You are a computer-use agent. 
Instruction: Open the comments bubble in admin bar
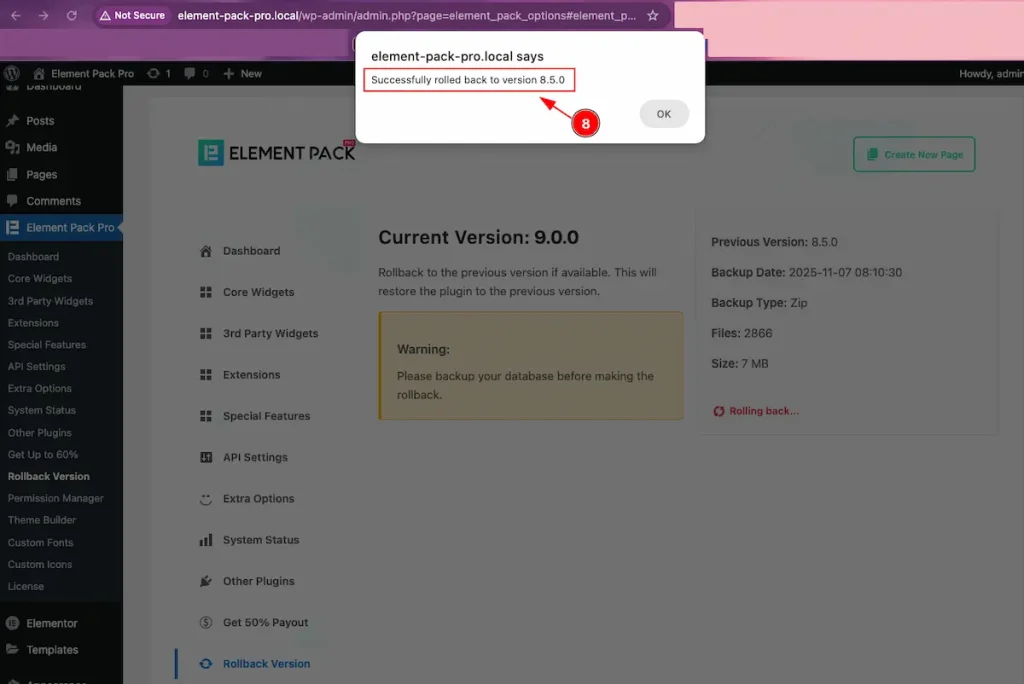[196, 73]
